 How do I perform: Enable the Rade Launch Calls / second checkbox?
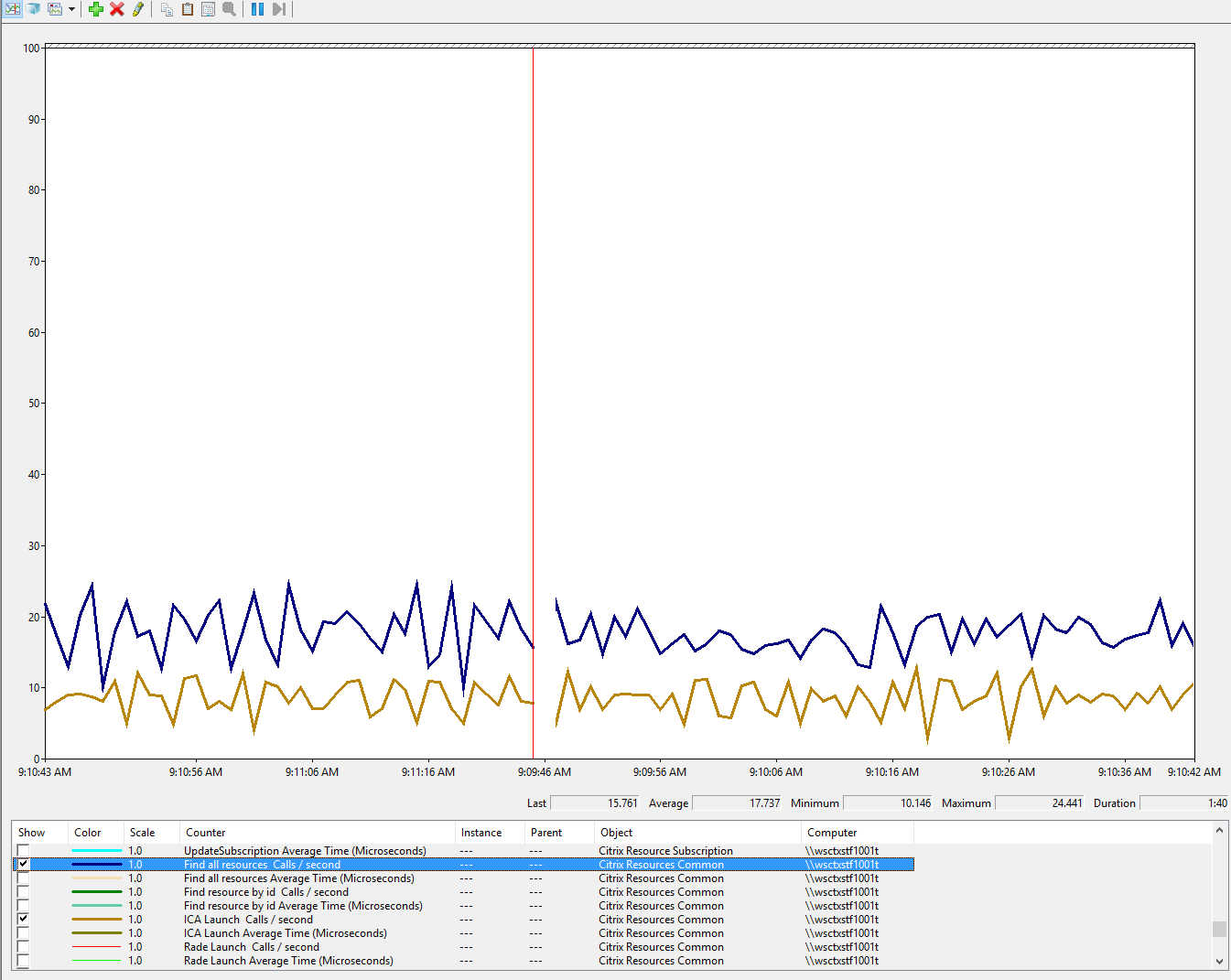click(24, 947)
